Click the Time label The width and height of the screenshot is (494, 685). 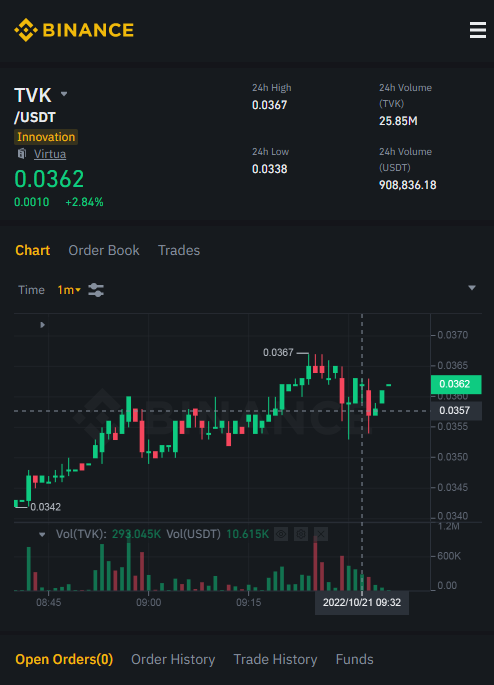click(x=31, y=290)
